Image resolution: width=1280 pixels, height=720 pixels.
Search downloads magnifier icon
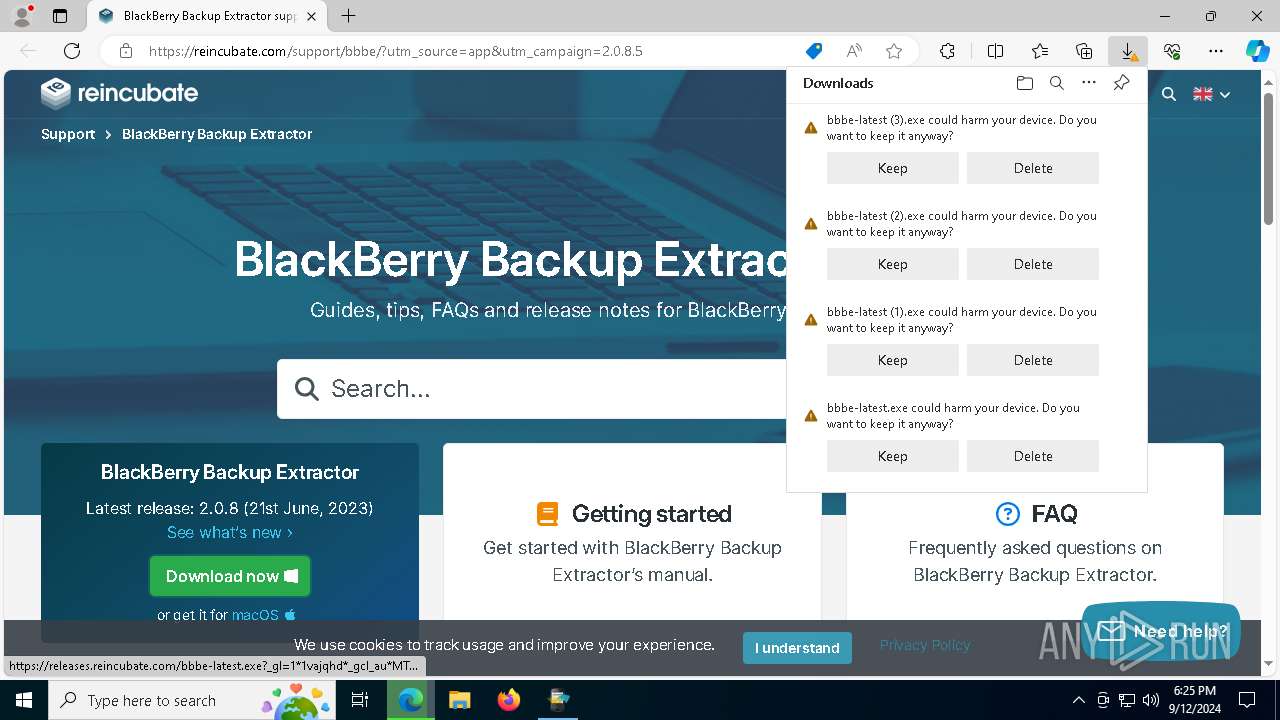1057,83
